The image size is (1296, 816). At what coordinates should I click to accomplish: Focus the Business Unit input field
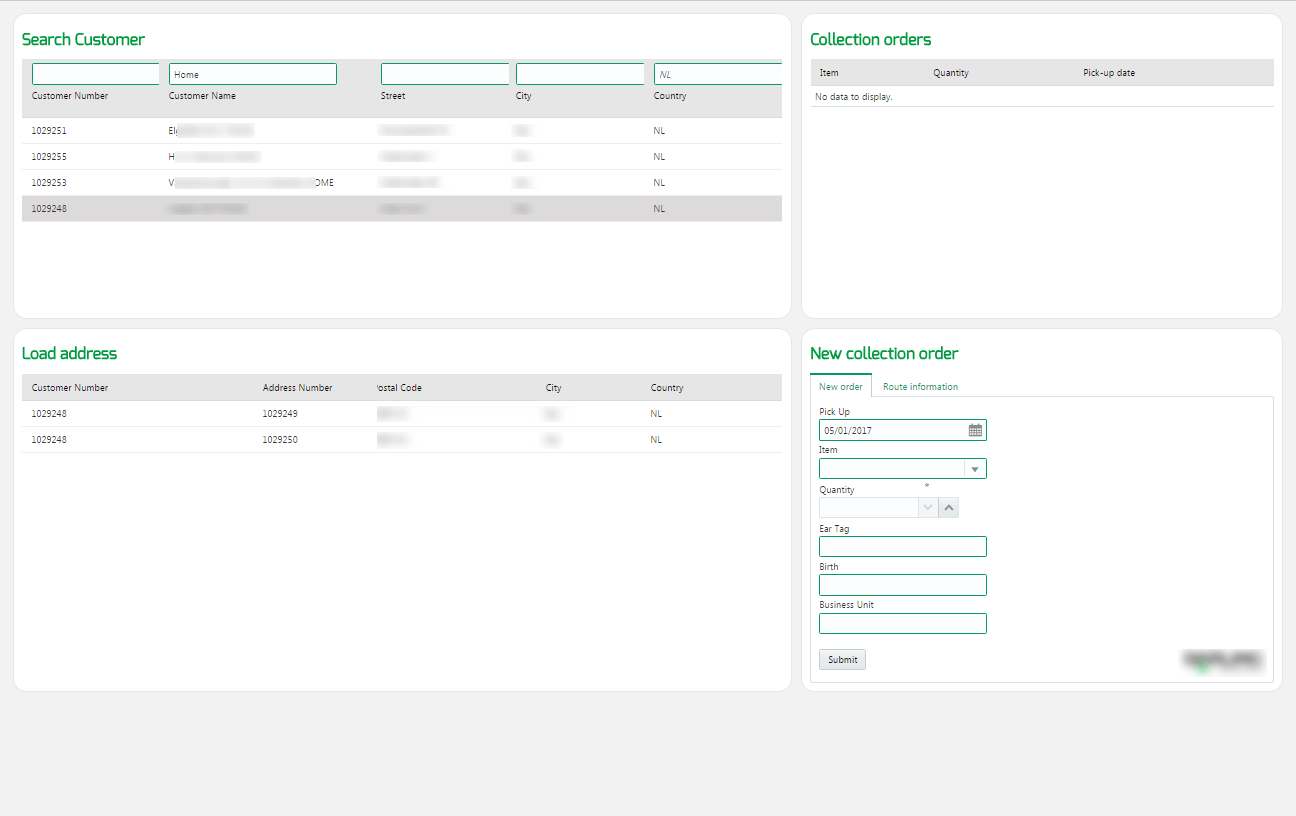point(903,624)
